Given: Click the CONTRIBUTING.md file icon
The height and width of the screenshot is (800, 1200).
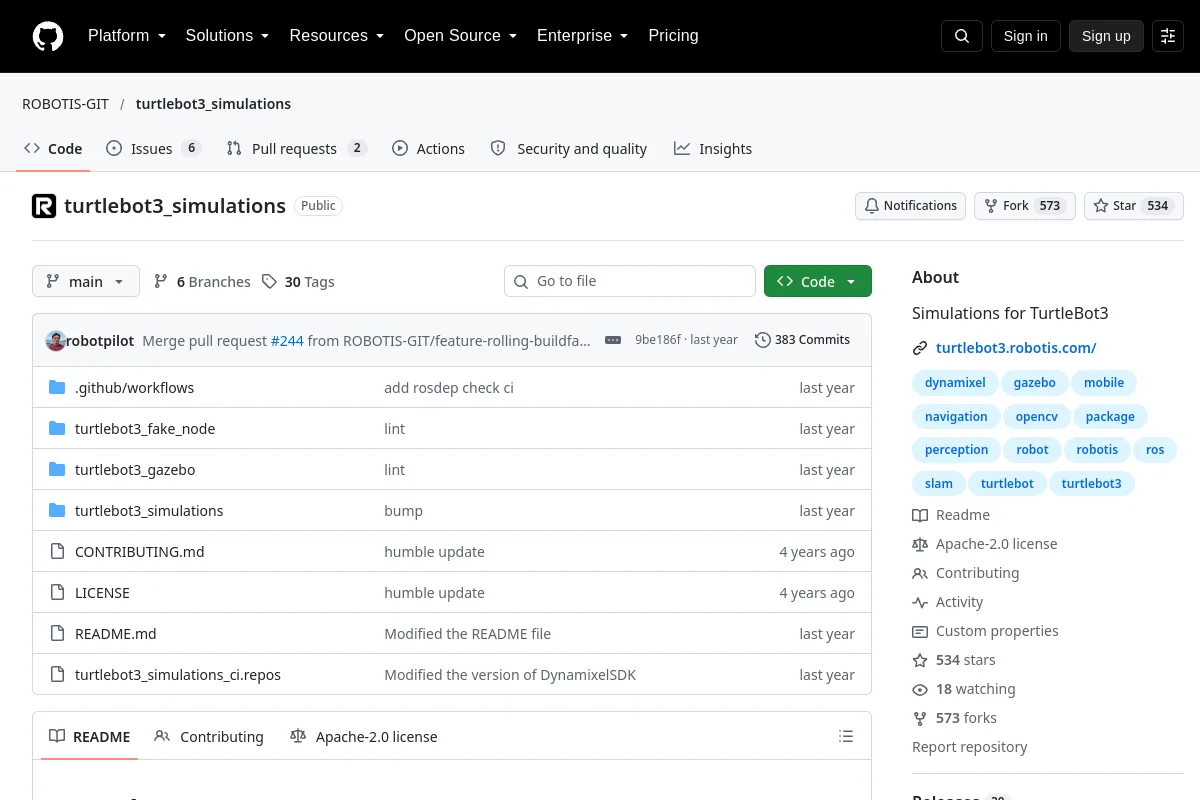Looking at the screenshot, I should click(x=57, y=552).
